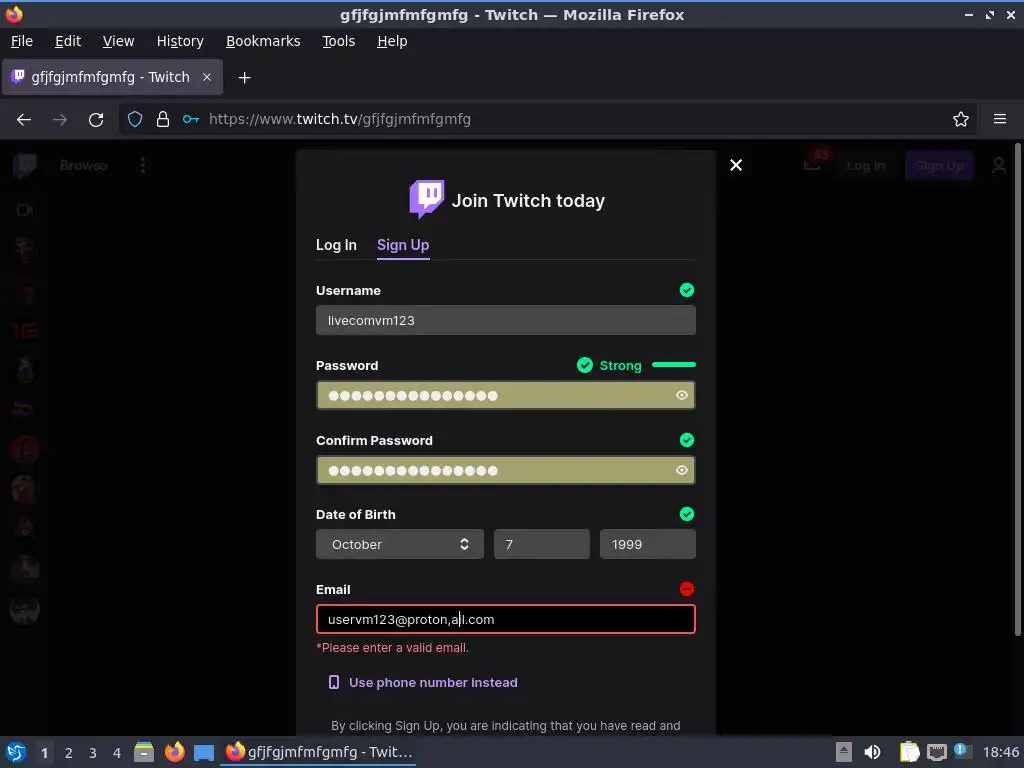The height and width of the screenshot is (768, 1024).
Task: Open the birth month dropdown (October)
Action: tap(400, 544)
